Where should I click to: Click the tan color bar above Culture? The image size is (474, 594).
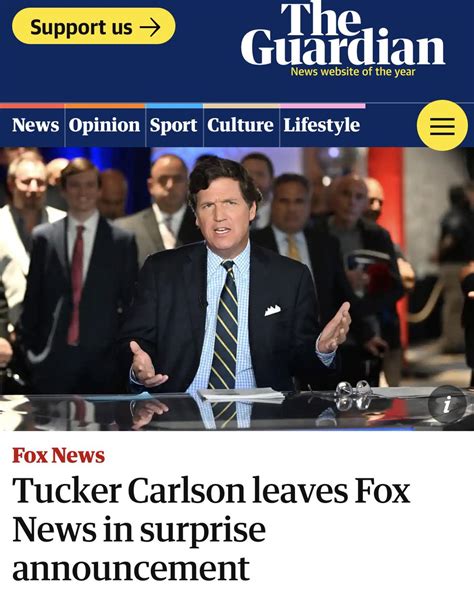coord(241,106)
